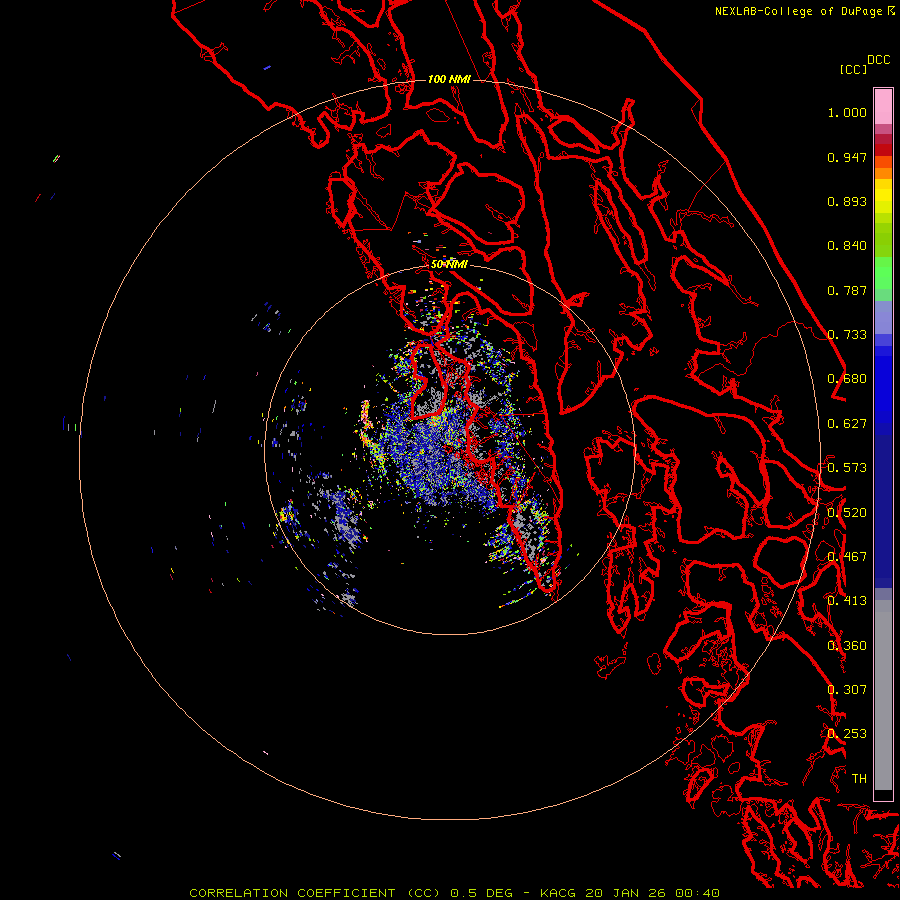Select the 1.000 value on the scale

847,112
